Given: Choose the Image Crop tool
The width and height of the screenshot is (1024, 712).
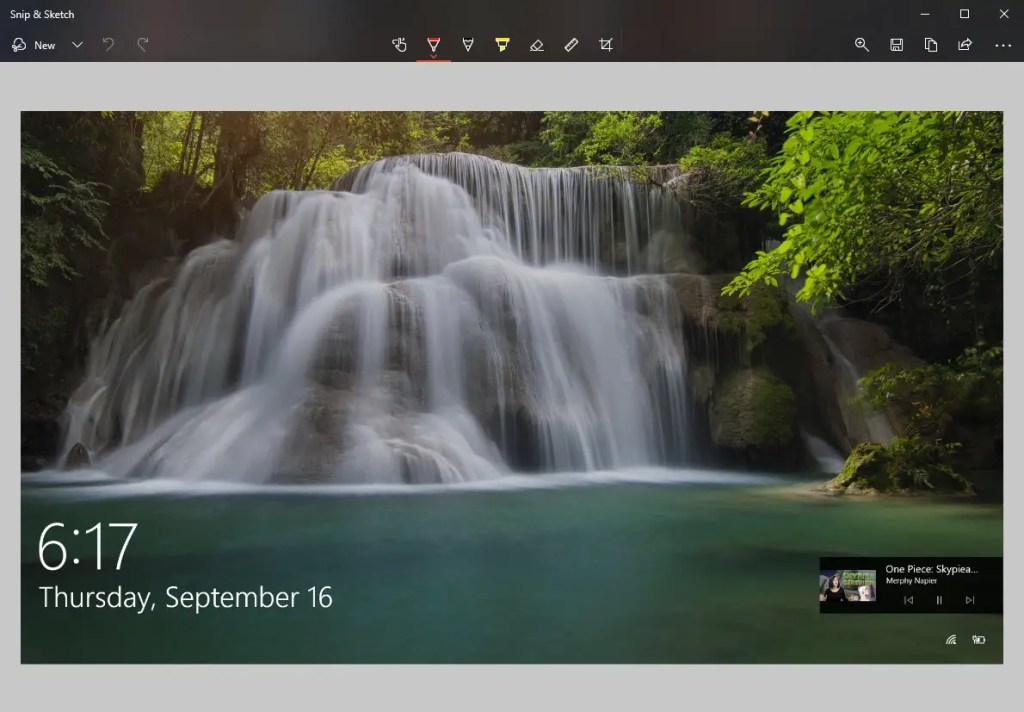Looking at the screenshot, I should click(x=605, y=44).
